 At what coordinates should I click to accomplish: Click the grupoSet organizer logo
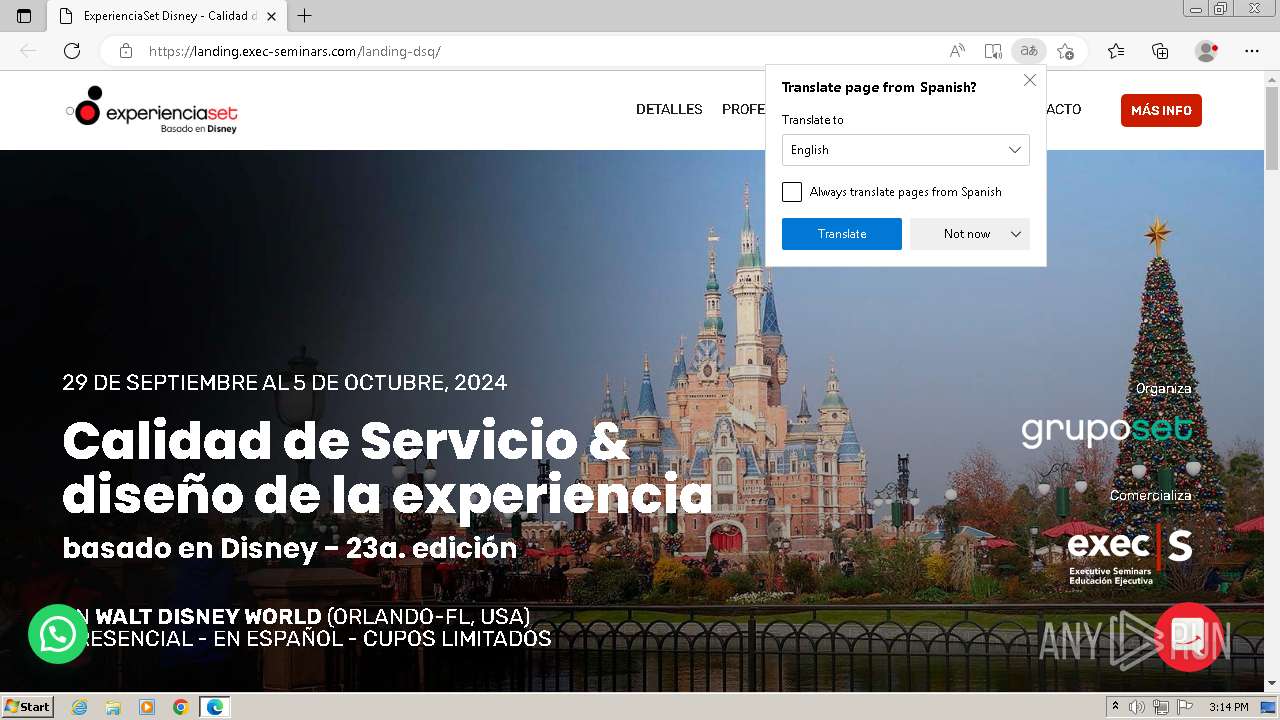[1107, 430]
